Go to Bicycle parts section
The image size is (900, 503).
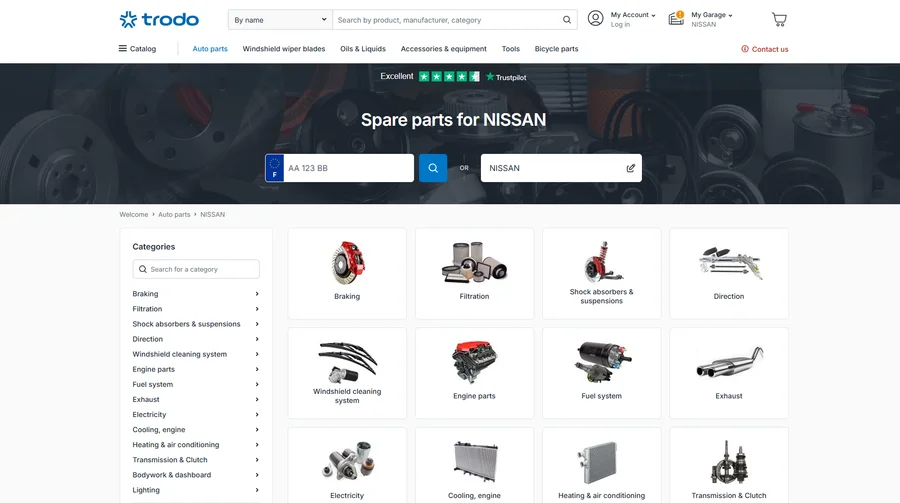[556, 49]
